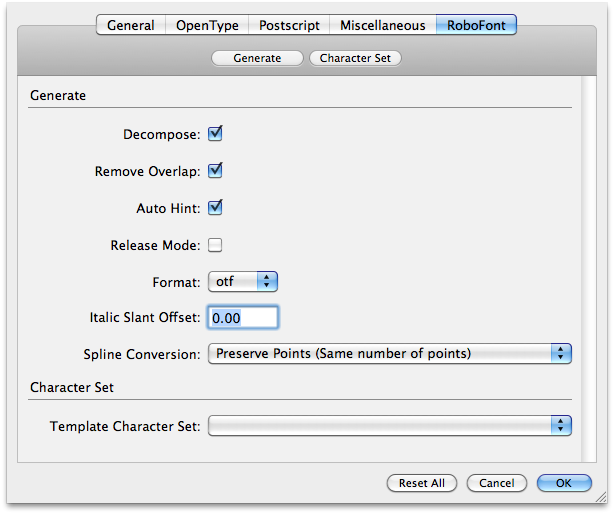Click the Cancel button
The width and height of the screenshot is (614, 514).
click(497, 483)
